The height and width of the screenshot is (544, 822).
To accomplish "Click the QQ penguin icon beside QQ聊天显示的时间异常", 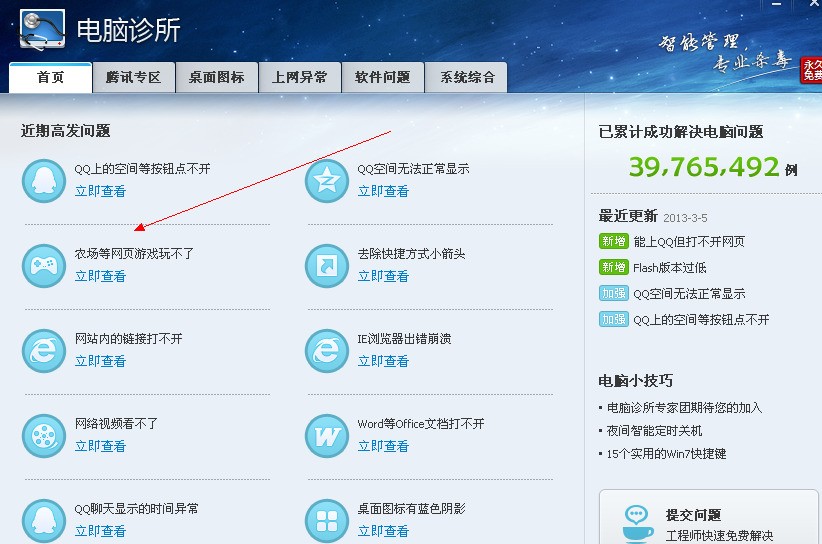I will (44, 520).
